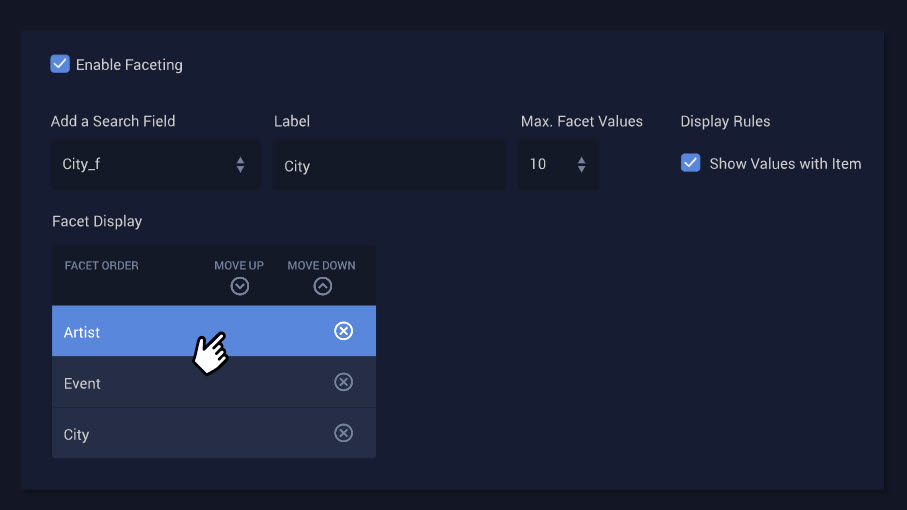Select the Artist row in facet order
The height and width of the screenshot is (510, 907).
click(x=214, y=331)
